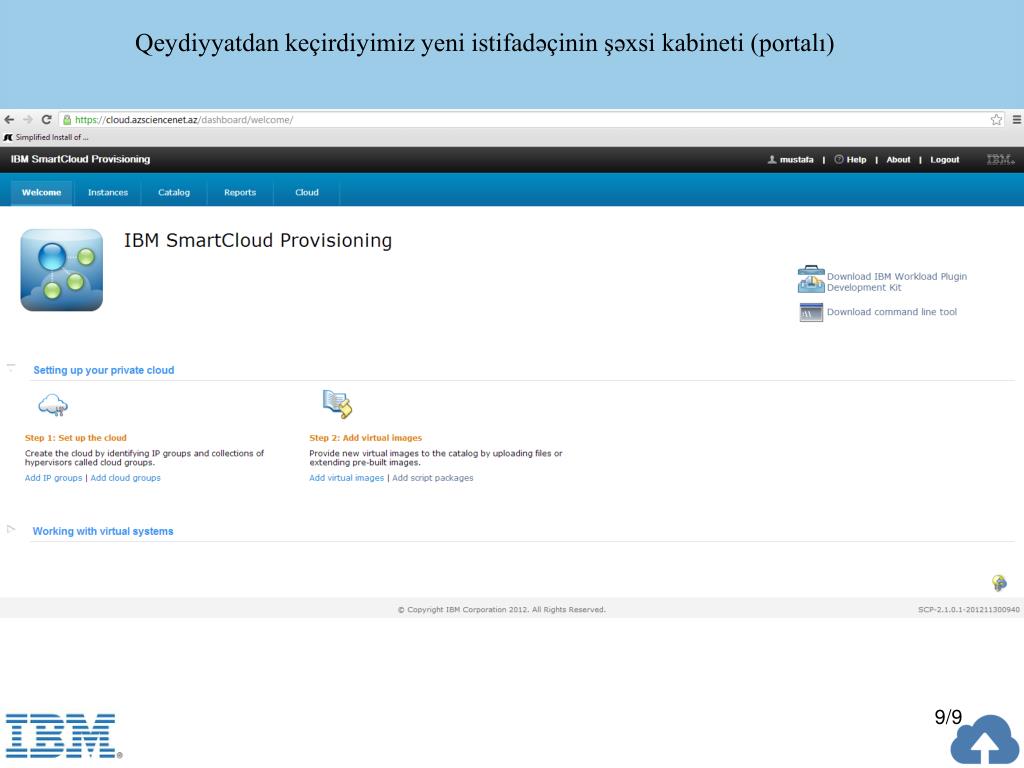The image size is (1024, 768).
Task: Bookmark page with the star icon
Action: click(x=996, y=120)
